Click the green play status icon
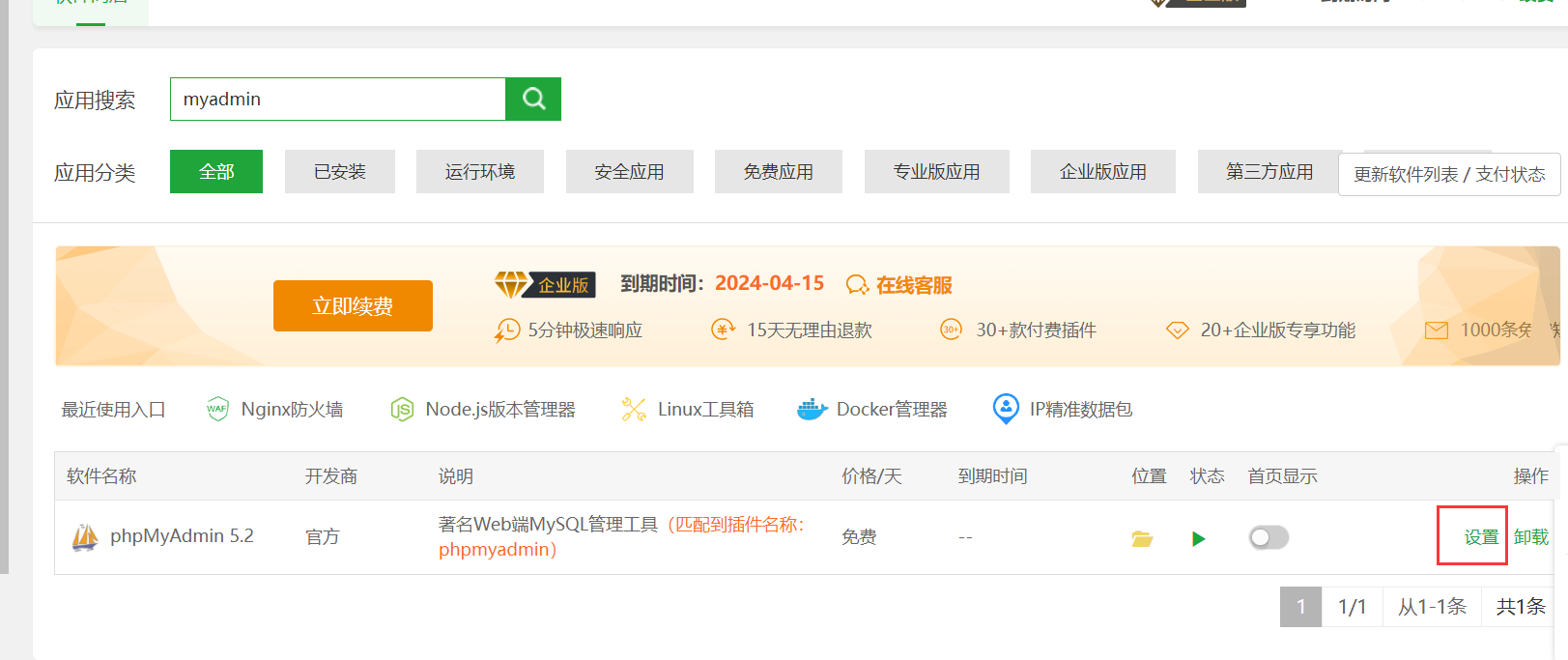The width and height of the screenshot is (1568, 660). [x=1198, y=538]
